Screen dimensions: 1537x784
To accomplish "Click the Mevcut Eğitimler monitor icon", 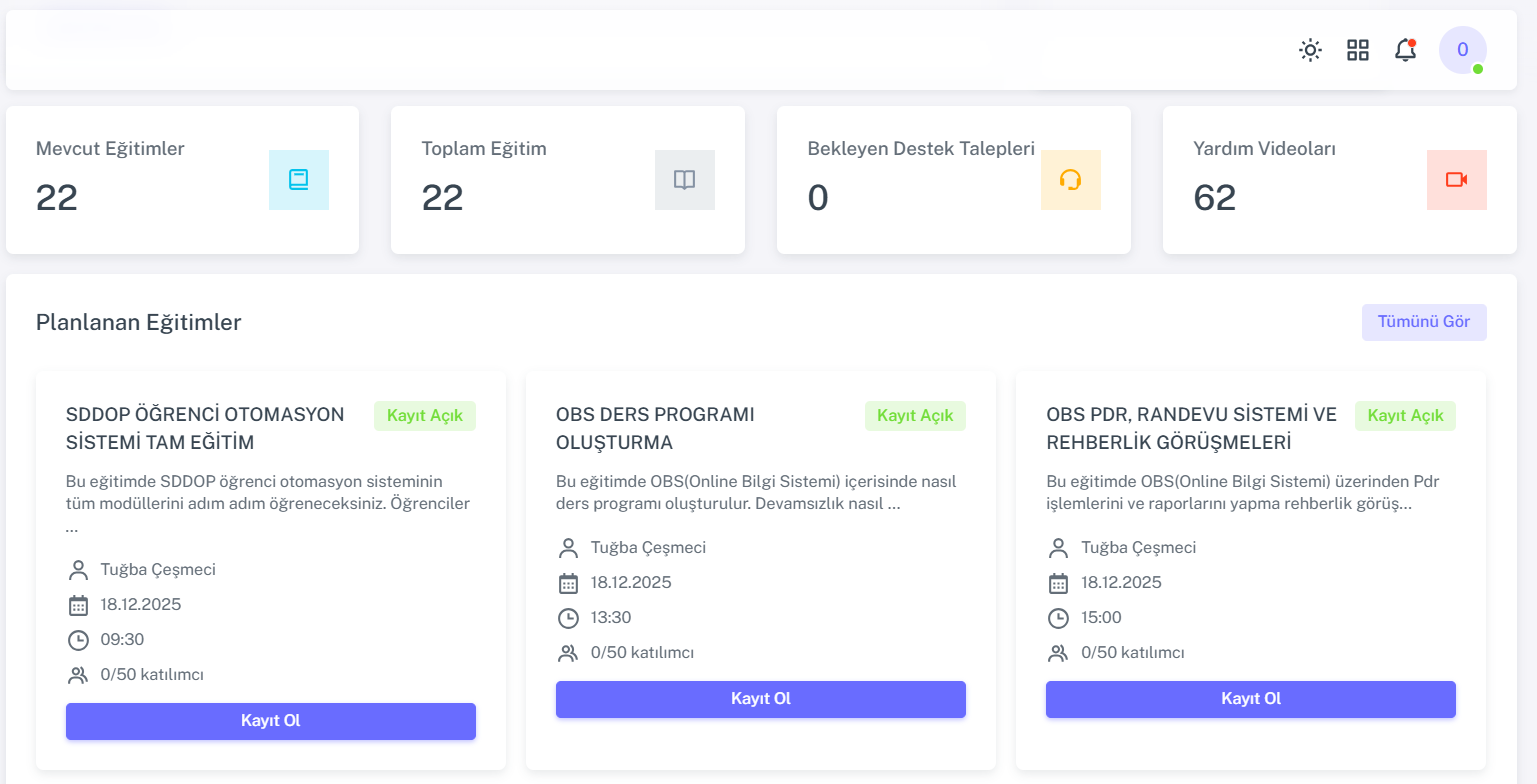I will [298, 180].
